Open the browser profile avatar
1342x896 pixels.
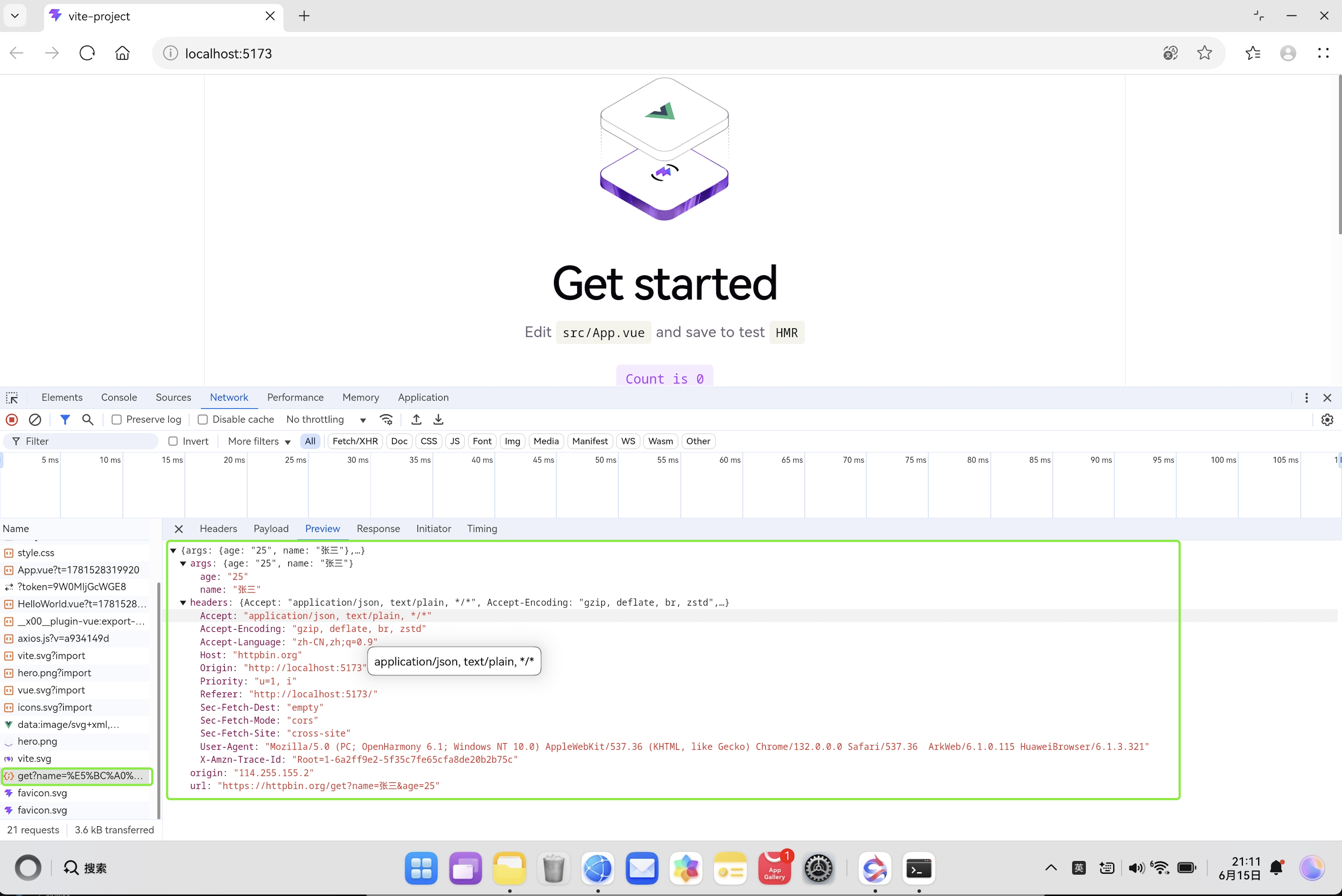[1288, 53]
